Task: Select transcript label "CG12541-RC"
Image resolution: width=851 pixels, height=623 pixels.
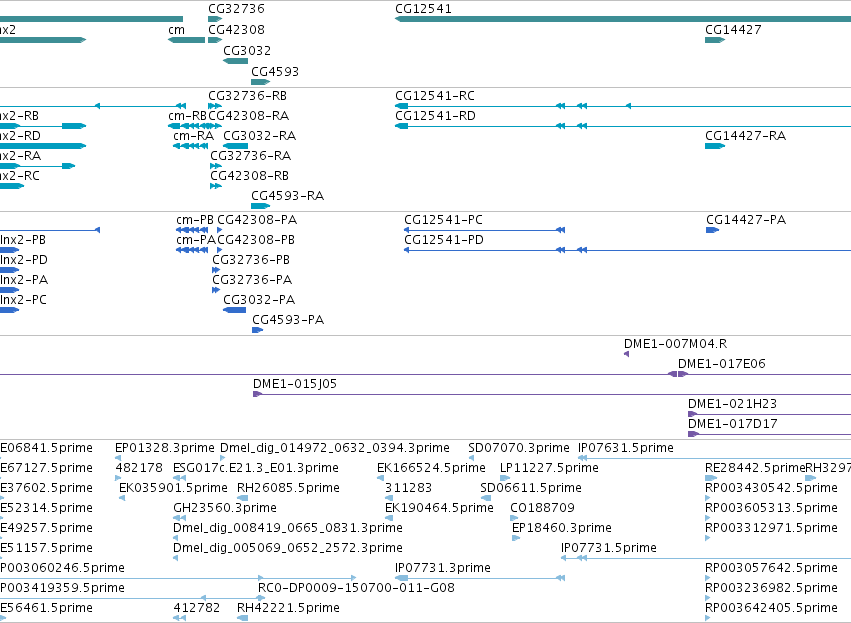Action: (435, 96)
